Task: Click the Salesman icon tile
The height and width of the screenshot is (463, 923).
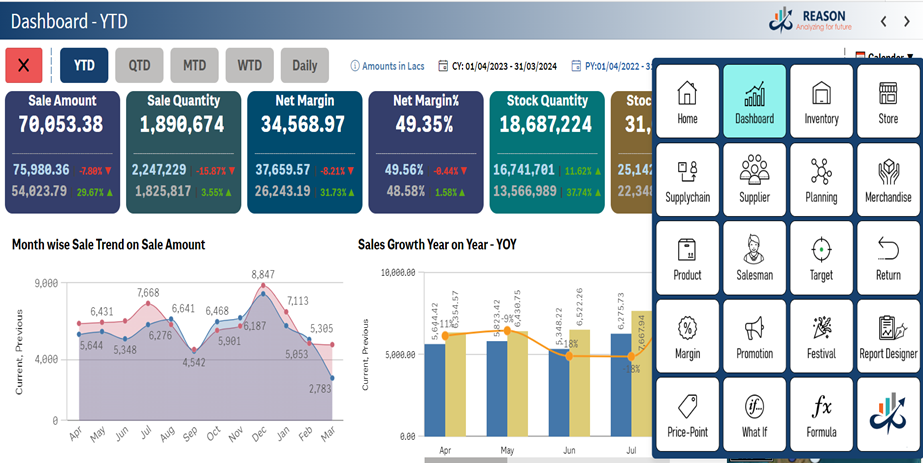Action: 754,257
